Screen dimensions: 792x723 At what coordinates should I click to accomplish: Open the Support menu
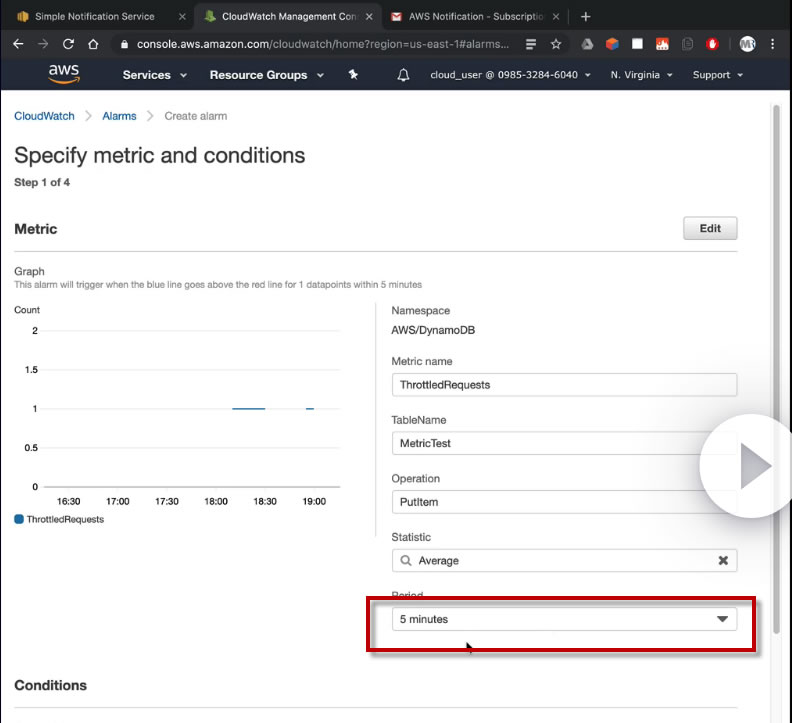(718, 75)
